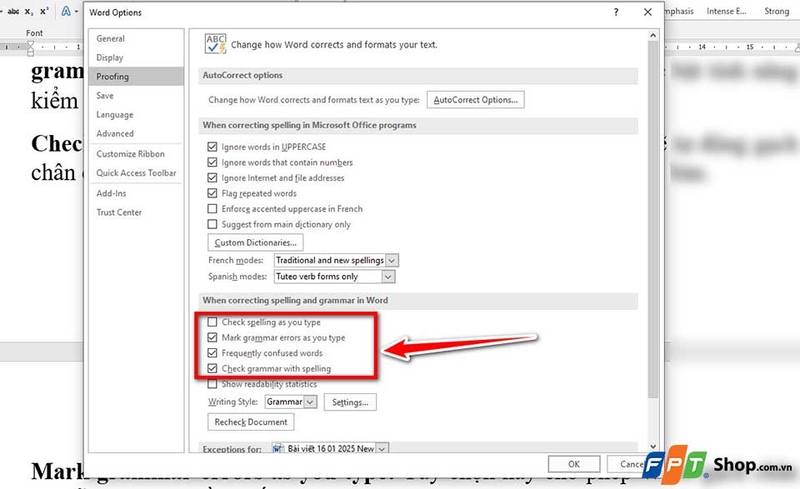The image size is (800, 489).
Task: Uncheck Flag repeated words
Action: tap(212, 193)
